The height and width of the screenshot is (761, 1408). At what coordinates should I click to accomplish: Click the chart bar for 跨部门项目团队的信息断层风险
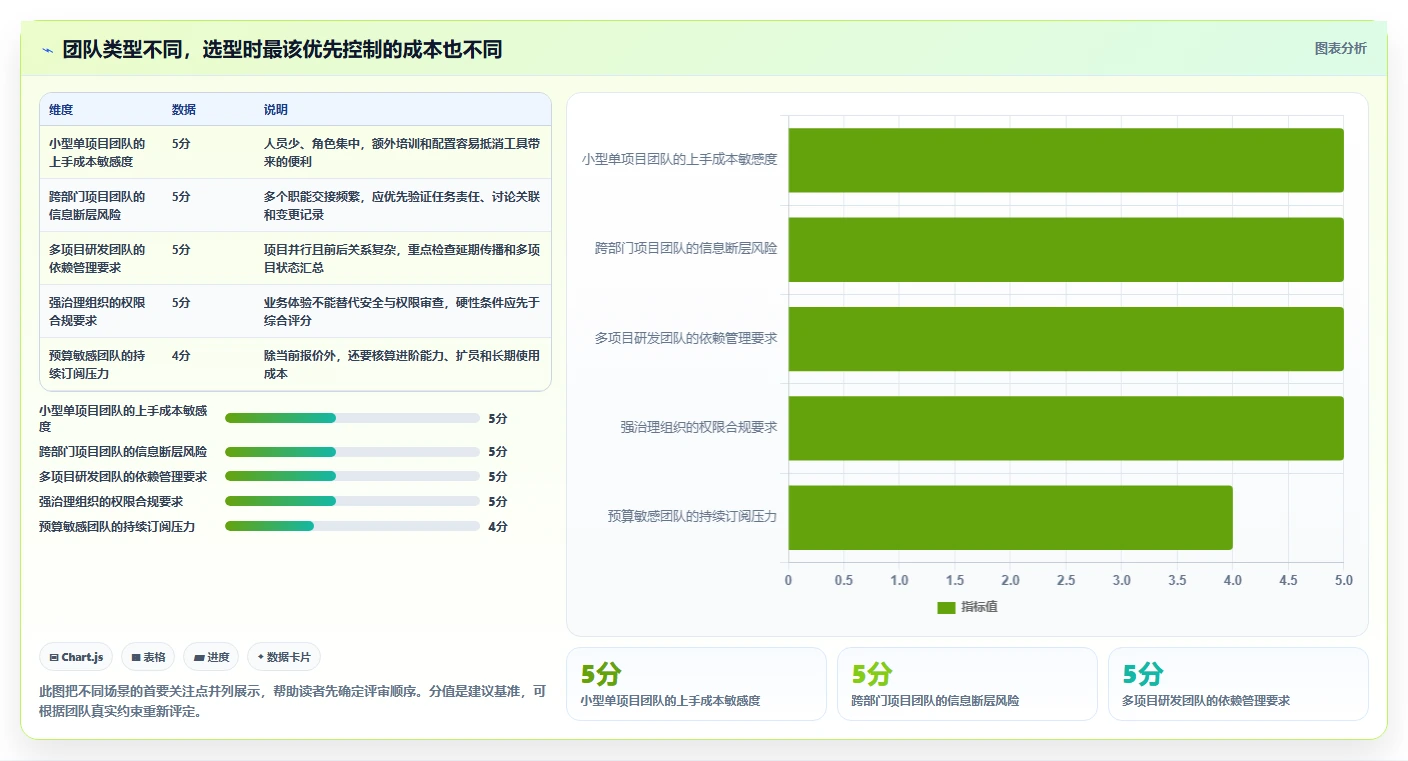click(1066, 250)
